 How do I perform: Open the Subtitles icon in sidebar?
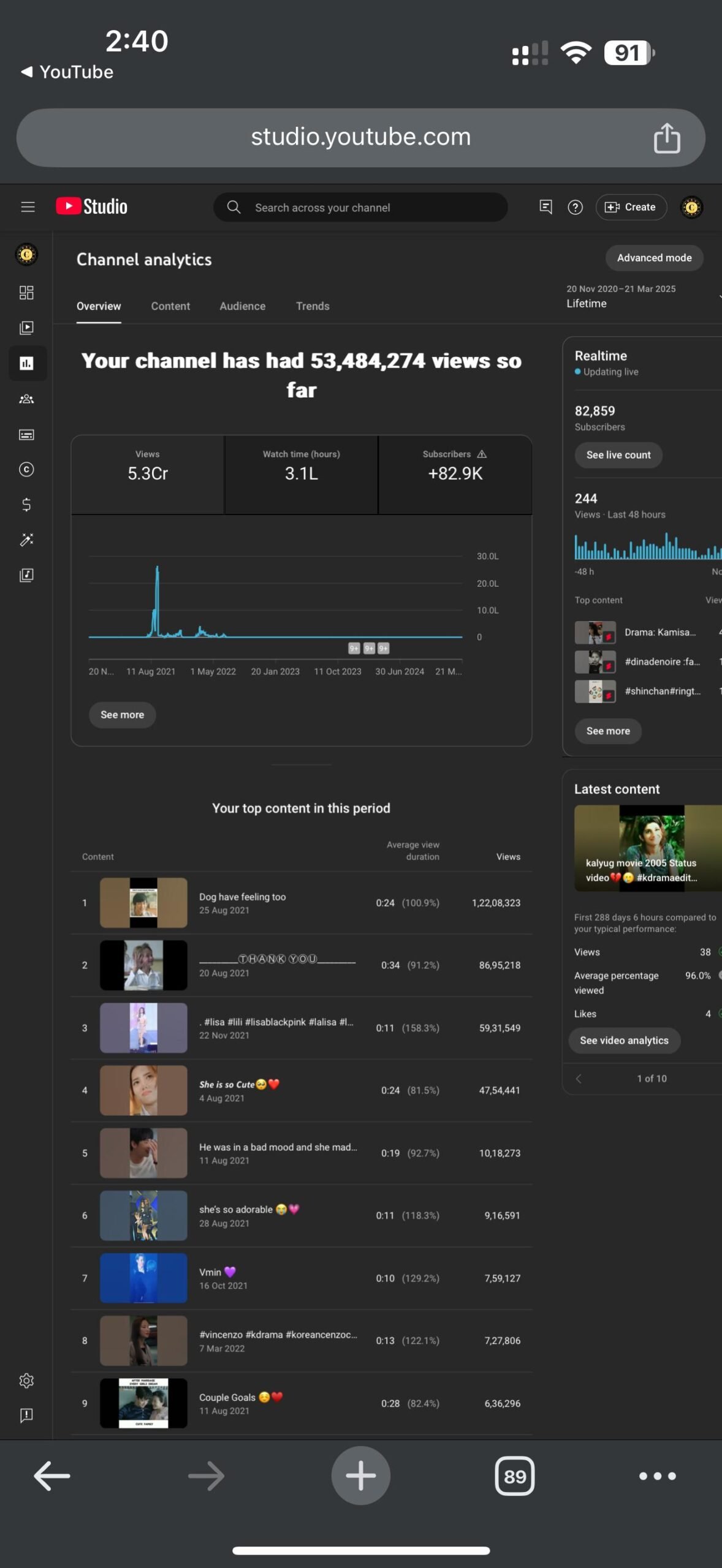[x=26, y=435]
